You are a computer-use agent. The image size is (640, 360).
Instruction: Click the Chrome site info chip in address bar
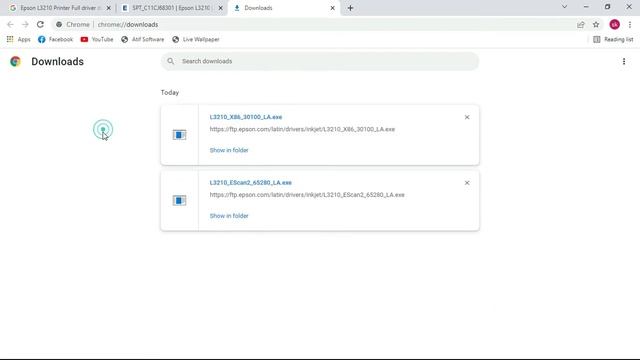[73, 24]
